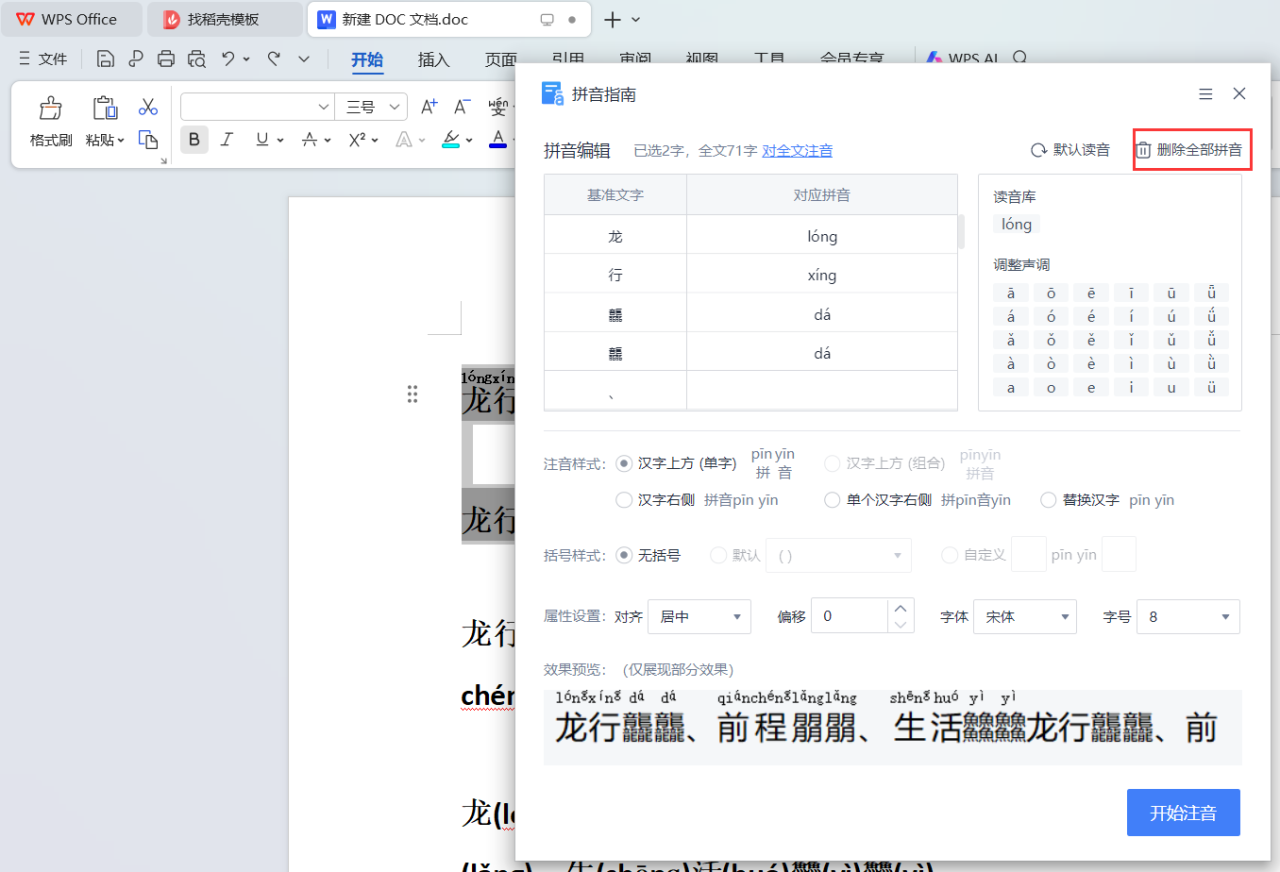
Task: Select 汉字右侧 radio option
Action: coord(624,500)
